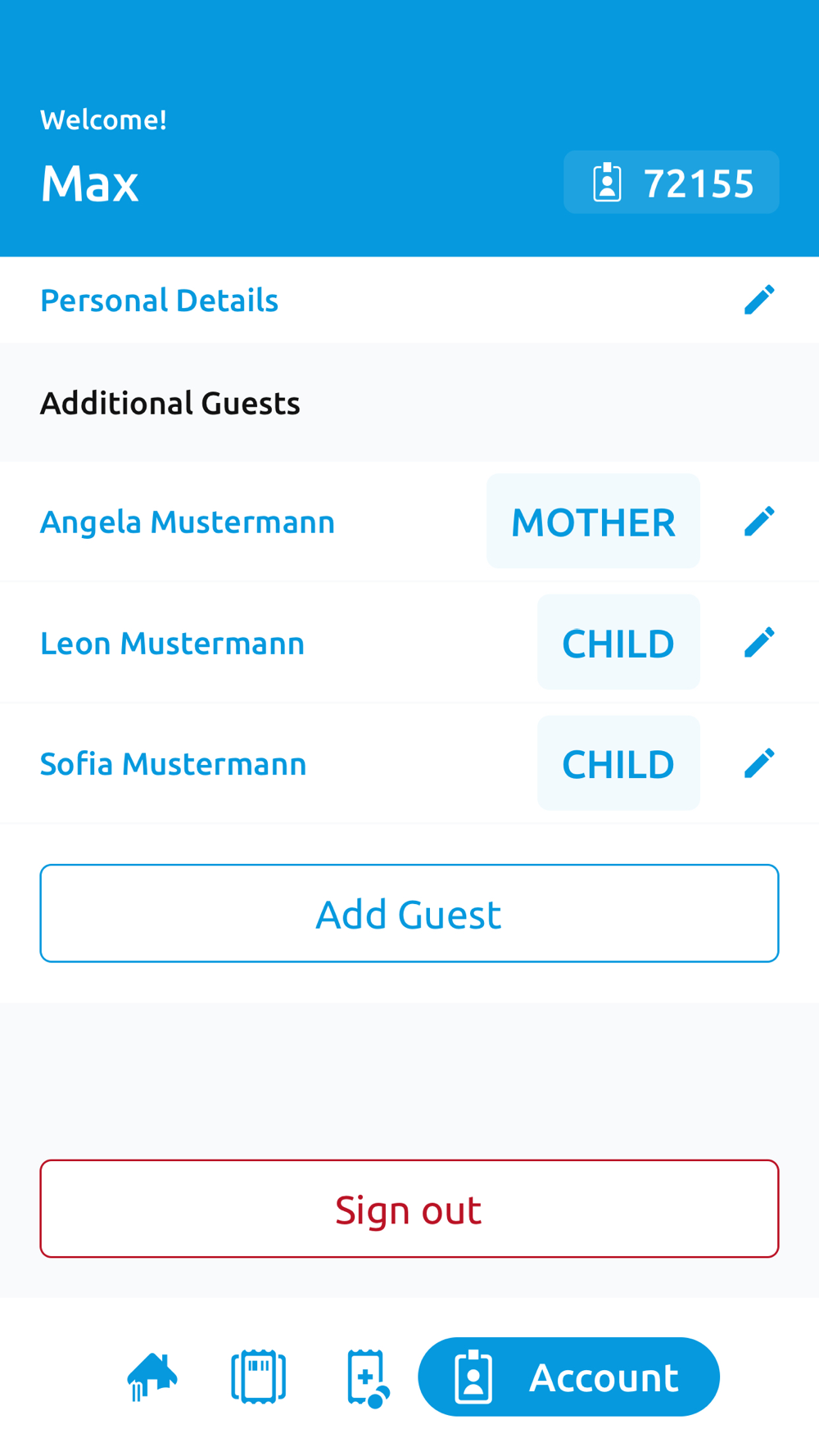This screenshot has width=819, height=1456.
Task: Click Sofia's CHILD relationship tag
Action: pos(618,764)
